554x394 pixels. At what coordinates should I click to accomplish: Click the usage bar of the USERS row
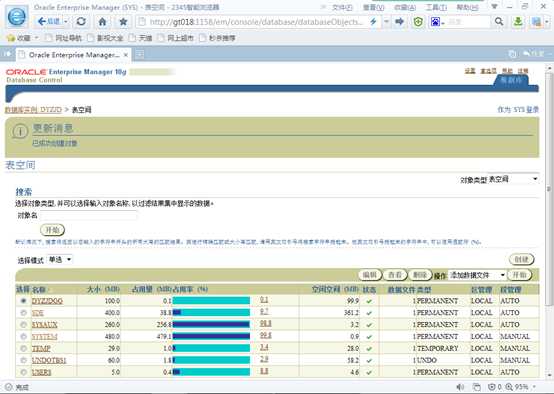pyautogui.click(x=211, y=372)
